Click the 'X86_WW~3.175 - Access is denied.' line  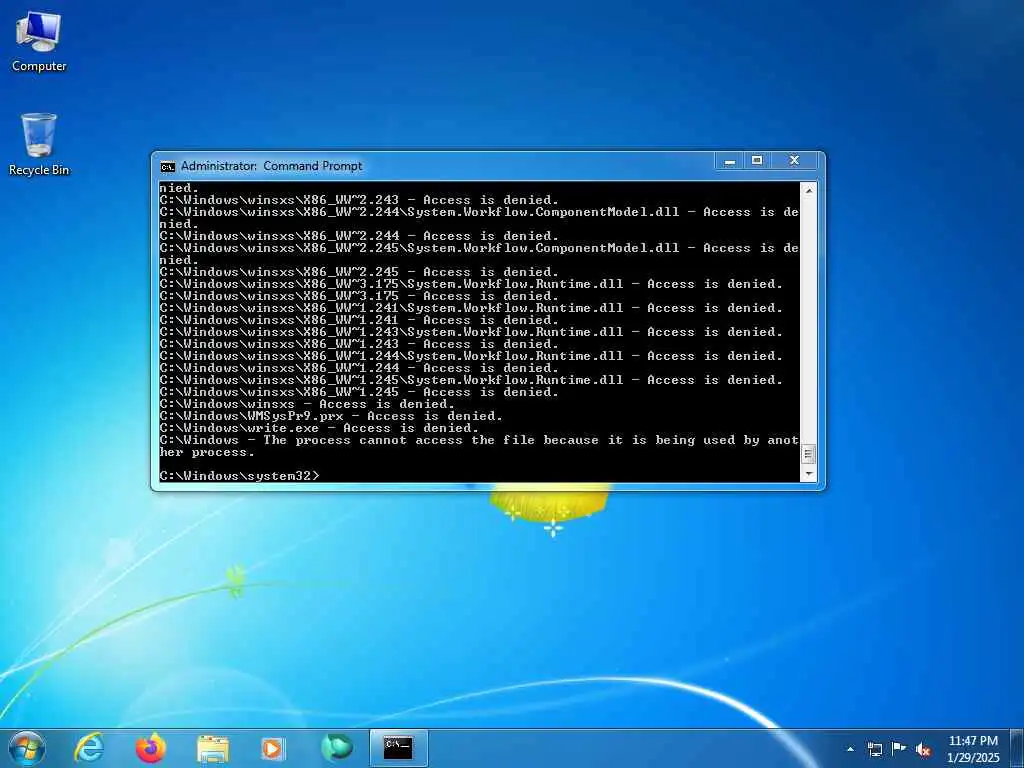[359, 296]
